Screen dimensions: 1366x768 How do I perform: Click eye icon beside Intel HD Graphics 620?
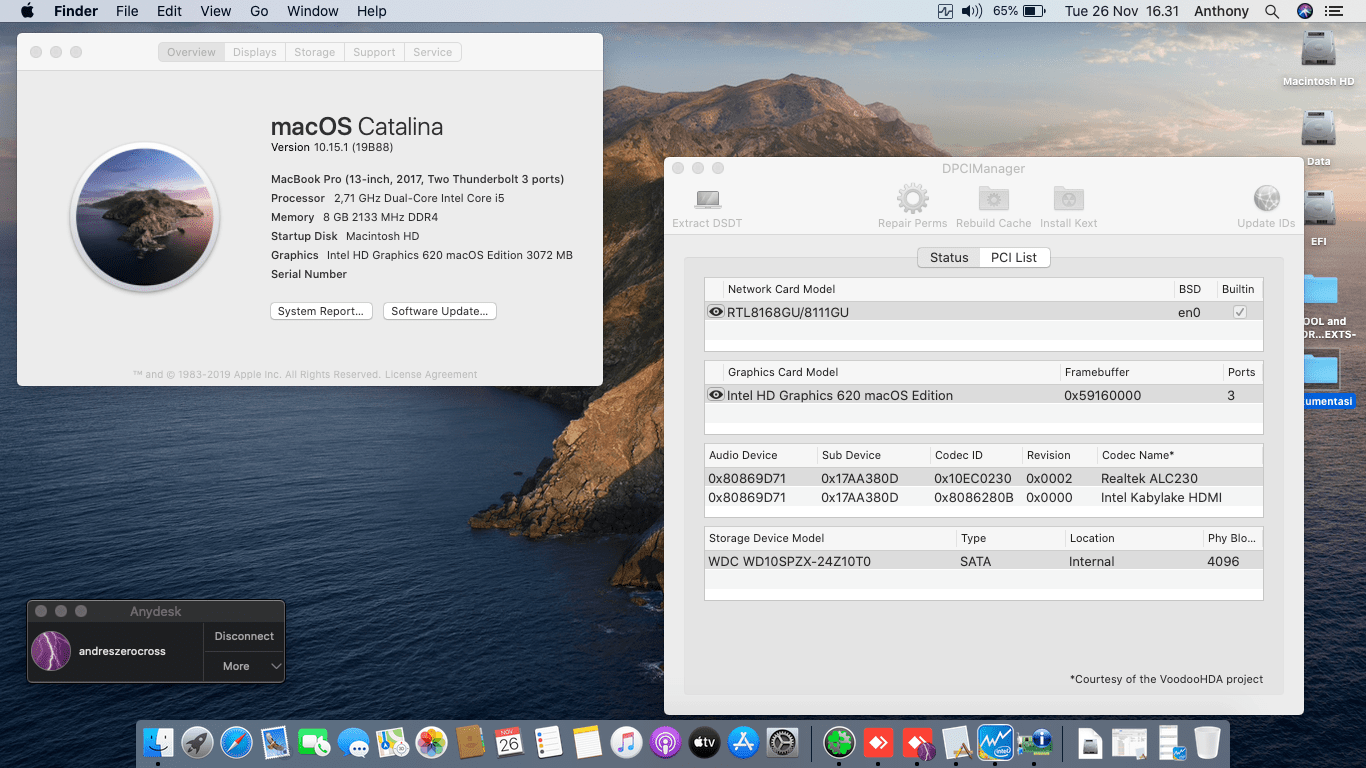click(x=716, y=395)
